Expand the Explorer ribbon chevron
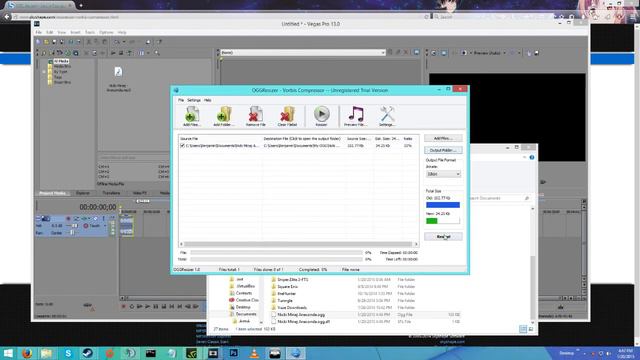 [x=524, y=157]
